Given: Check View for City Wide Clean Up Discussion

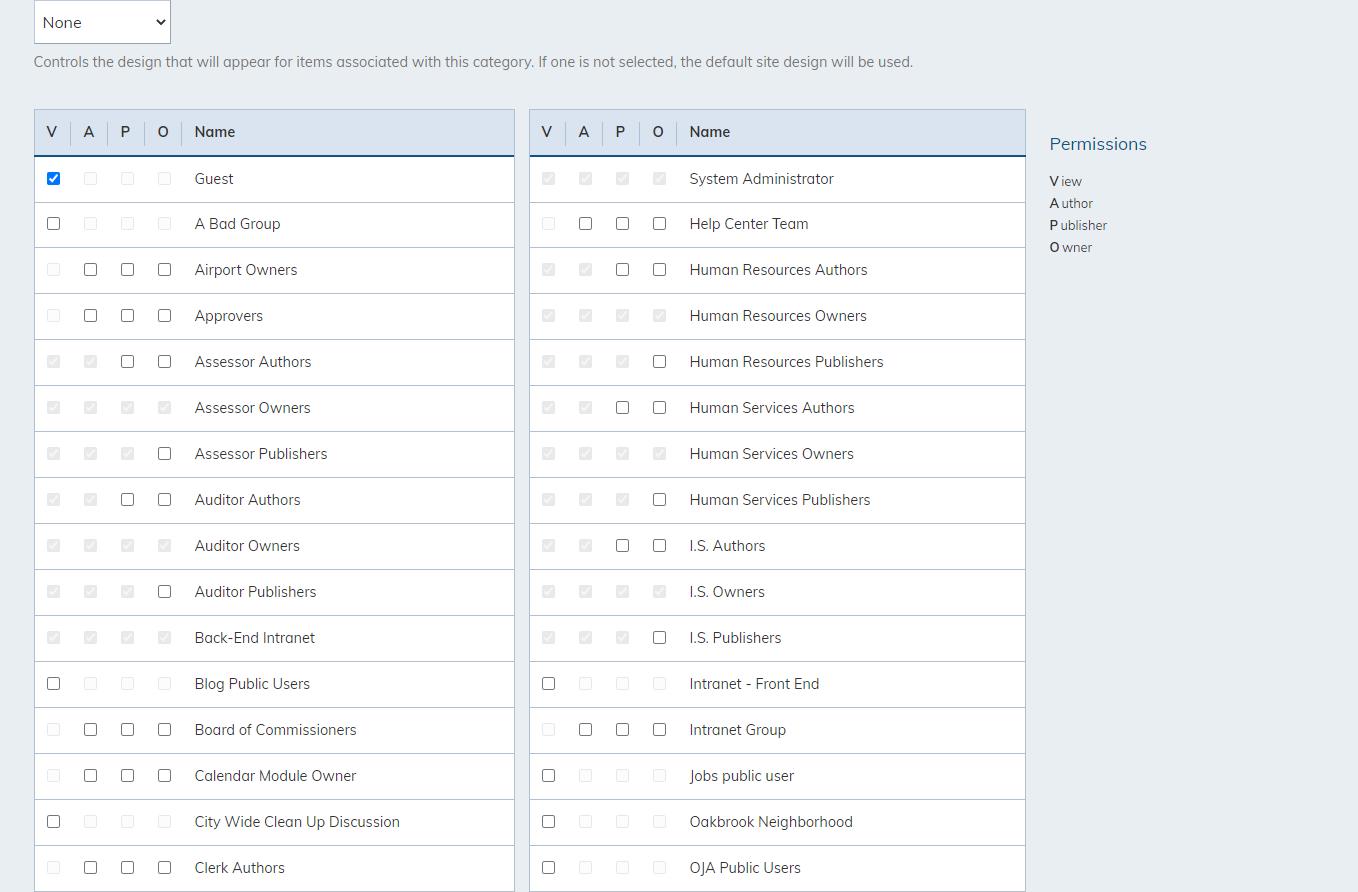Looking at the screenshot, I should (x=54, y=822).
